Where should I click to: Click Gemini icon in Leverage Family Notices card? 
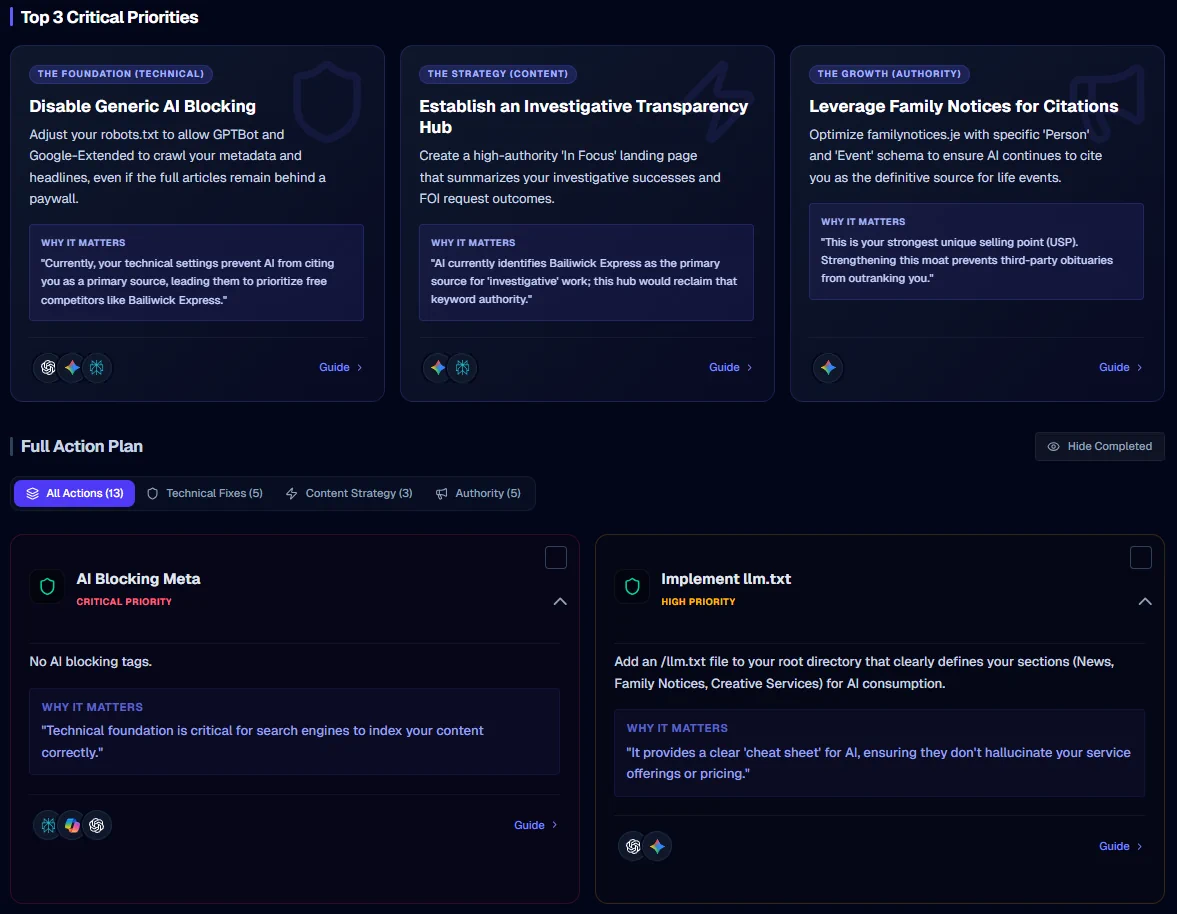(x=827, y=368)
